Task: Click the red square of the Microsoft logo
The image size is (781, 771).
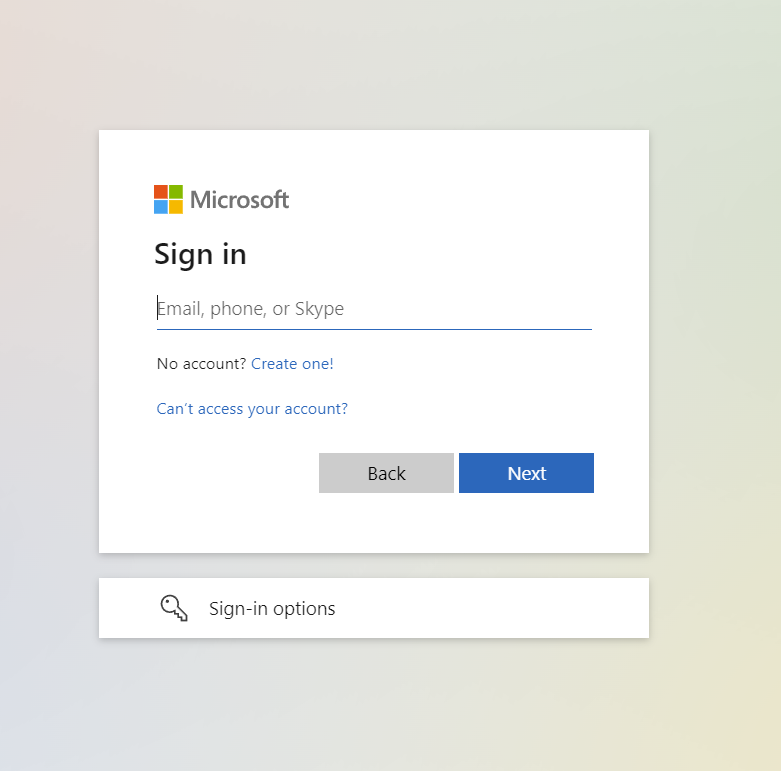Action: [x=161, y=192]
